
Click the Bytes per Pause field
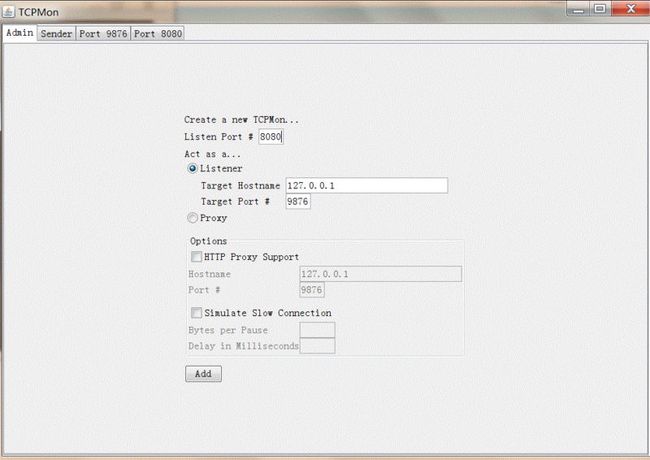(317, 330)
